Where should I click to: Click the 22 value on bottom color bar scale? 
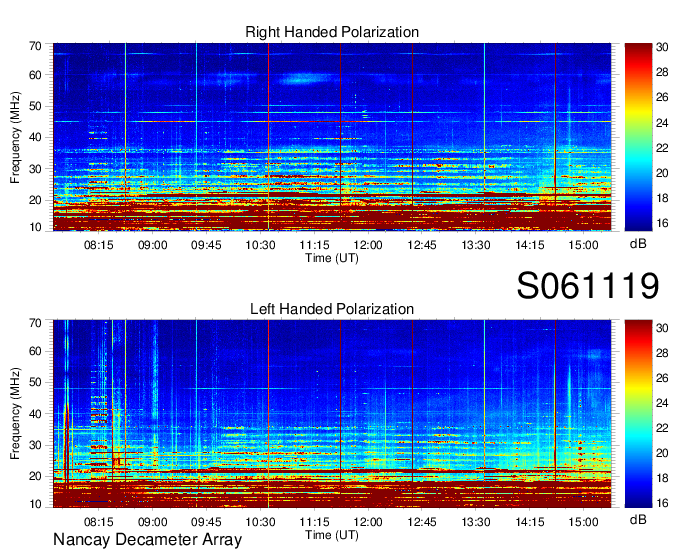tap(662, 428)
